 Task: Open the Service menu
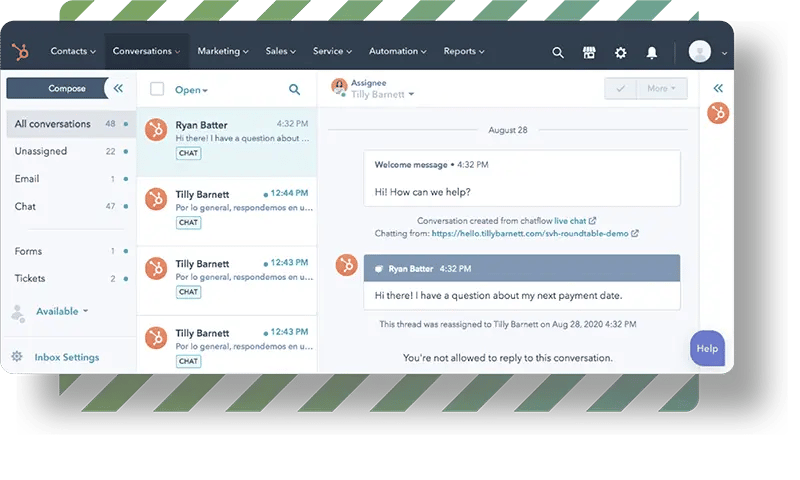click(332, 51)
